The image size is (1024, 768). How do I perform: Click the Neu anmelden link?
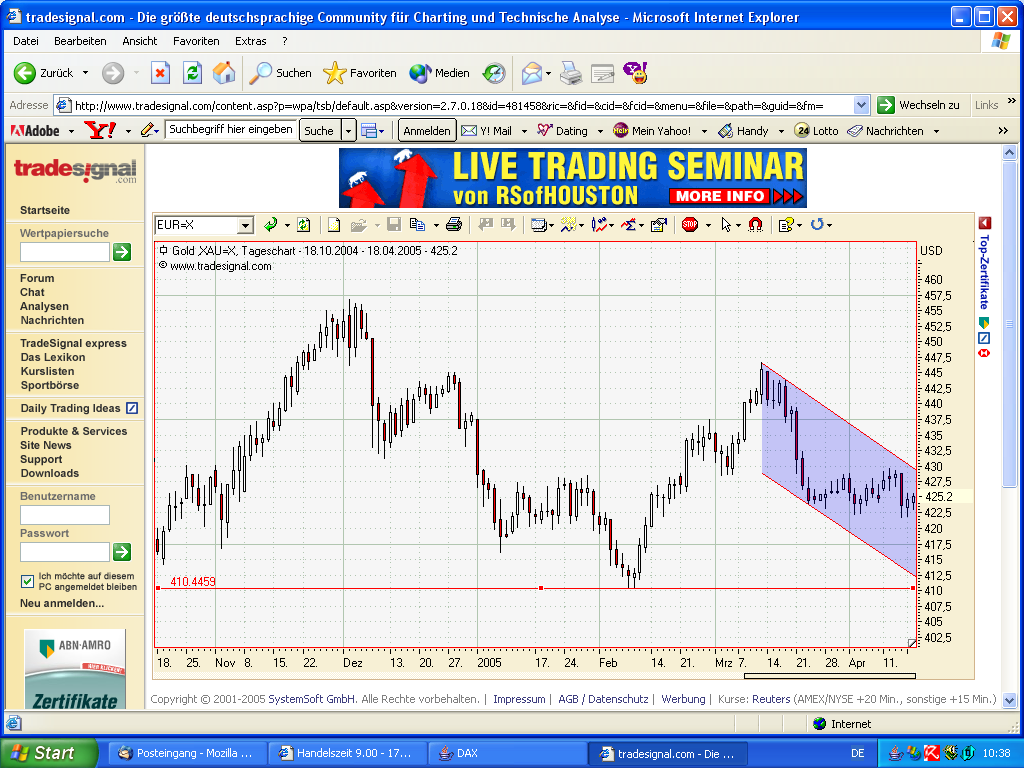click(61, 603)
